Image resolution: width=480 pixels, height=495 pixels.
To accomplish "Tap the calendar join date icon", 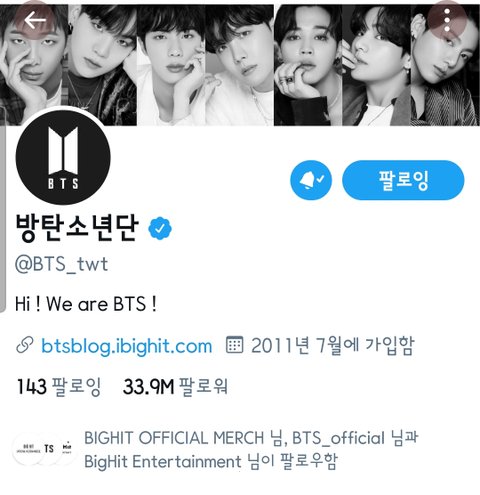I will (235, 345).
